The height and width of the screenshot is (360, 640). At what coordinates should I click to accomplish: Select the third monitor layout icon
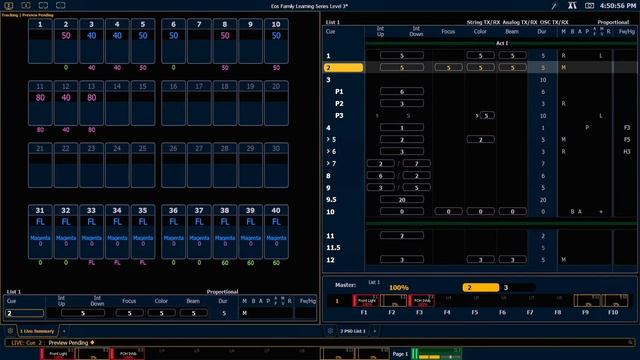click(43, 5)
